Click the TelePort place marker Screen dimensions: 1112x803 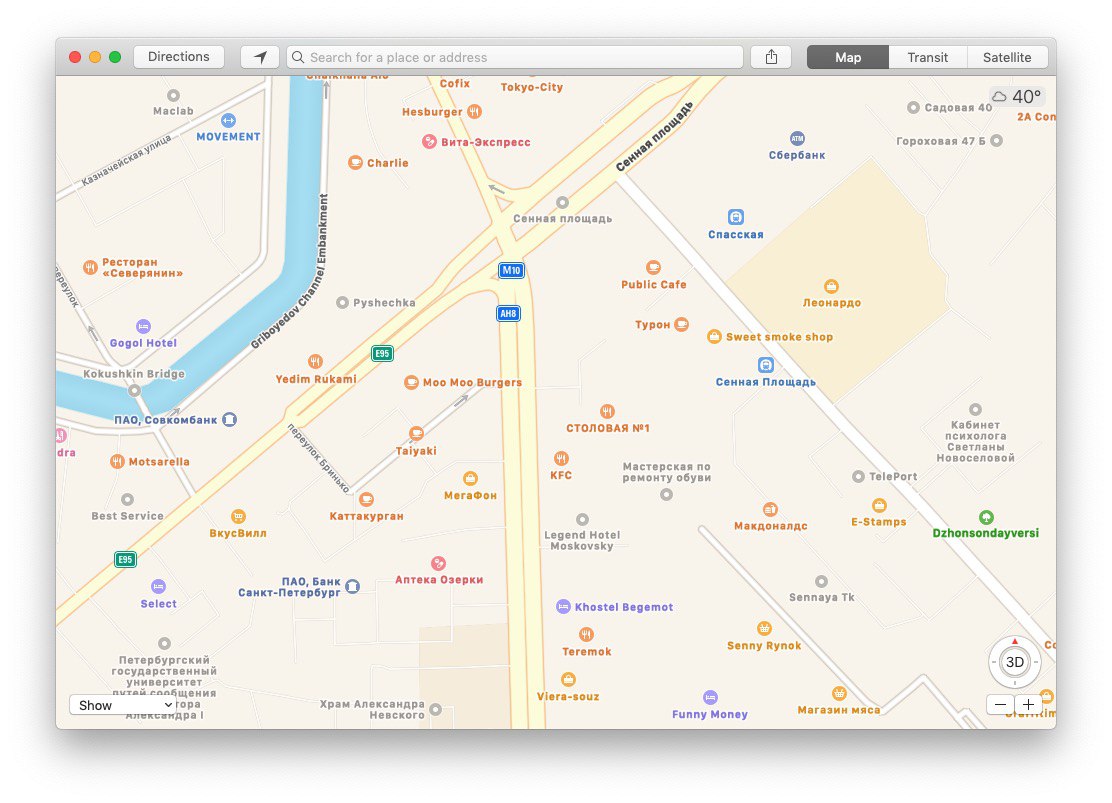pyautogui.click(x=858, y=477)
